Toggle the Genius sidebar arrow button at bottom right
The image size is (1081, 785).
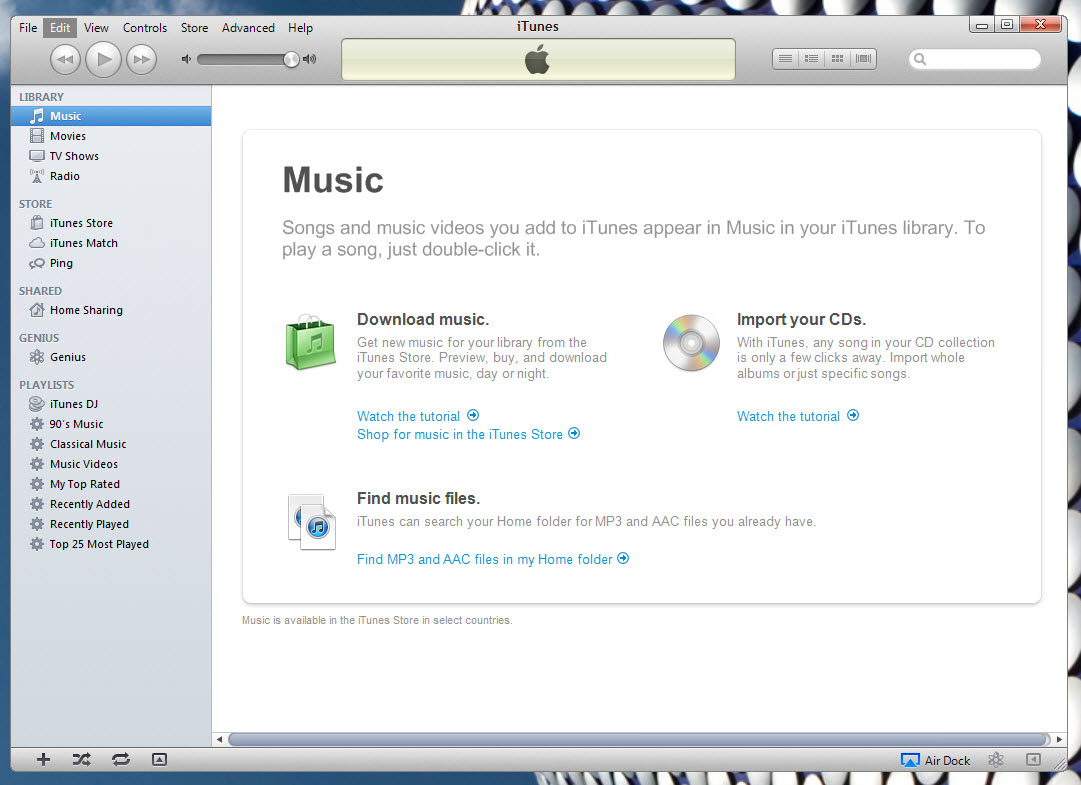pyautogui.click(x=1033, y=759)
